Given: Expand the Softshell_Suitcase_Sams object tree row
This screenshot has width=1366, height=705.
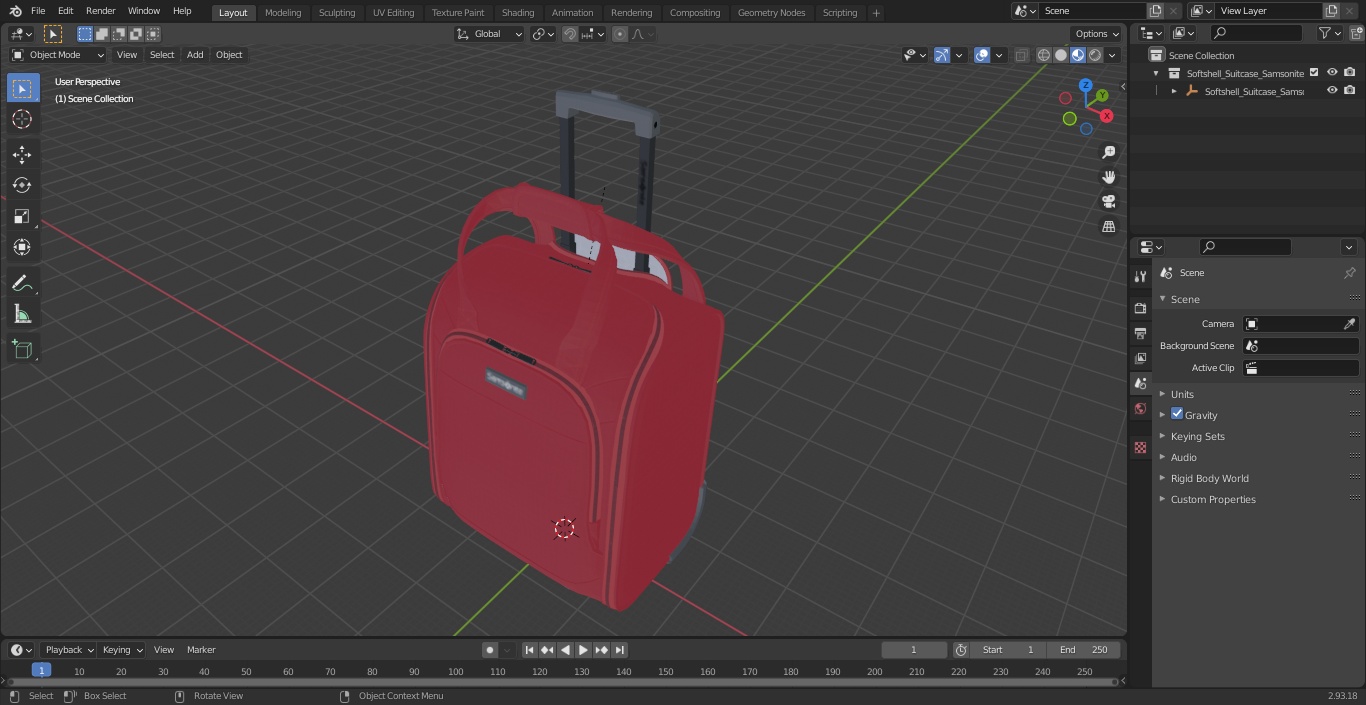Looking at the screenshot, I should point(1174,91).
